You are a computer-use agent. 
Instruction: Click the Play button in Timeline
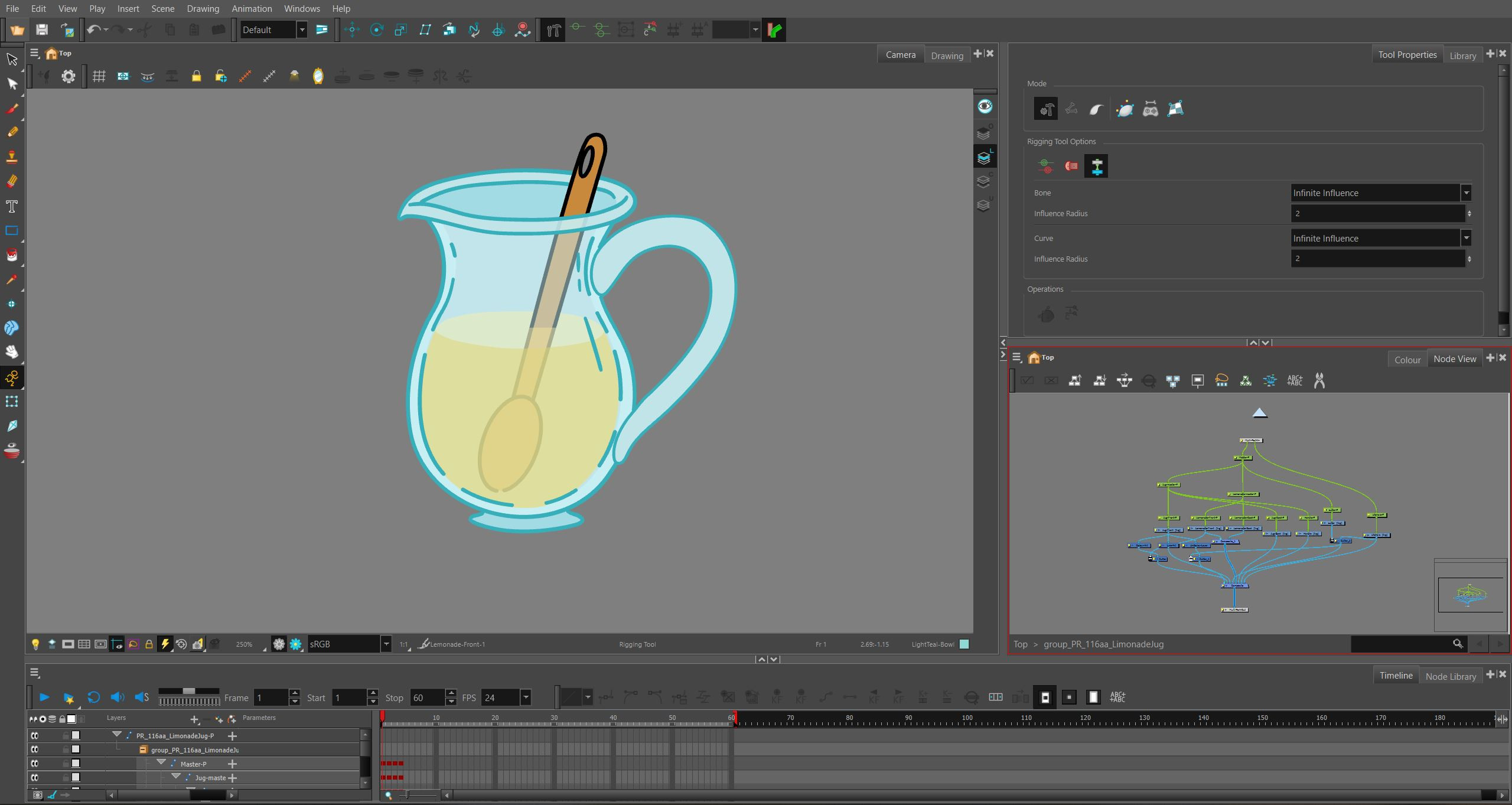tap(44, 698)
